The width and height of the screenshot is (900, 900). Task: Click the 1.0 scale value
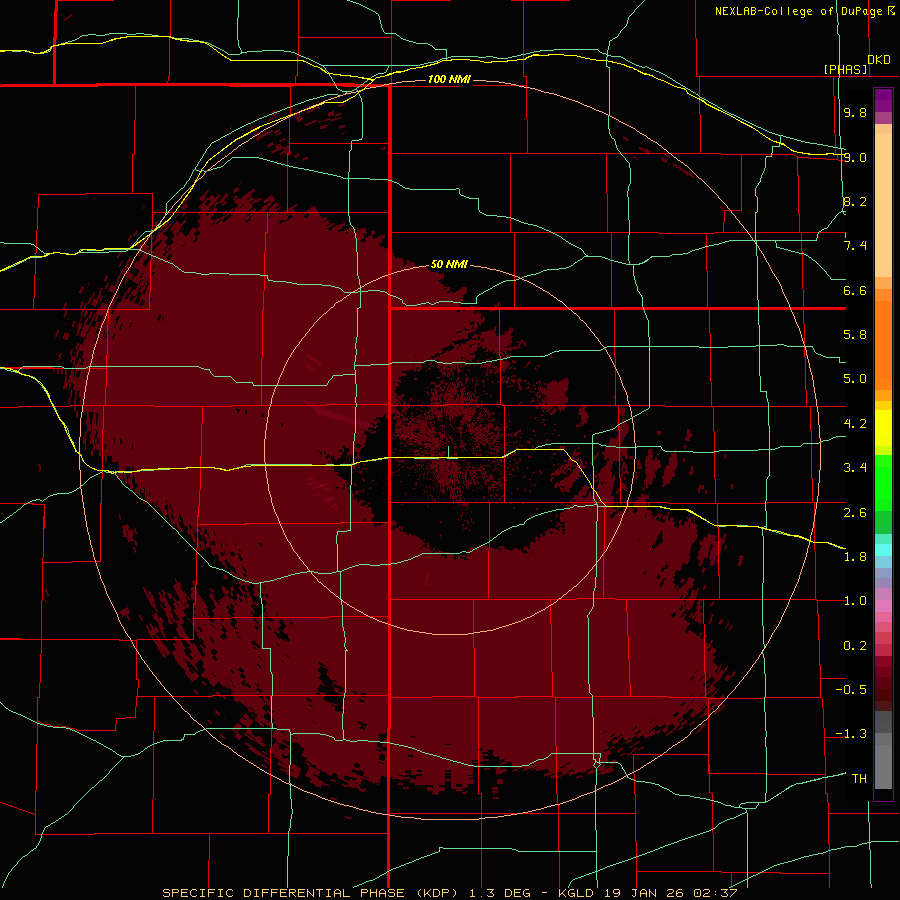pyautogui.click(x=855, y=601)
